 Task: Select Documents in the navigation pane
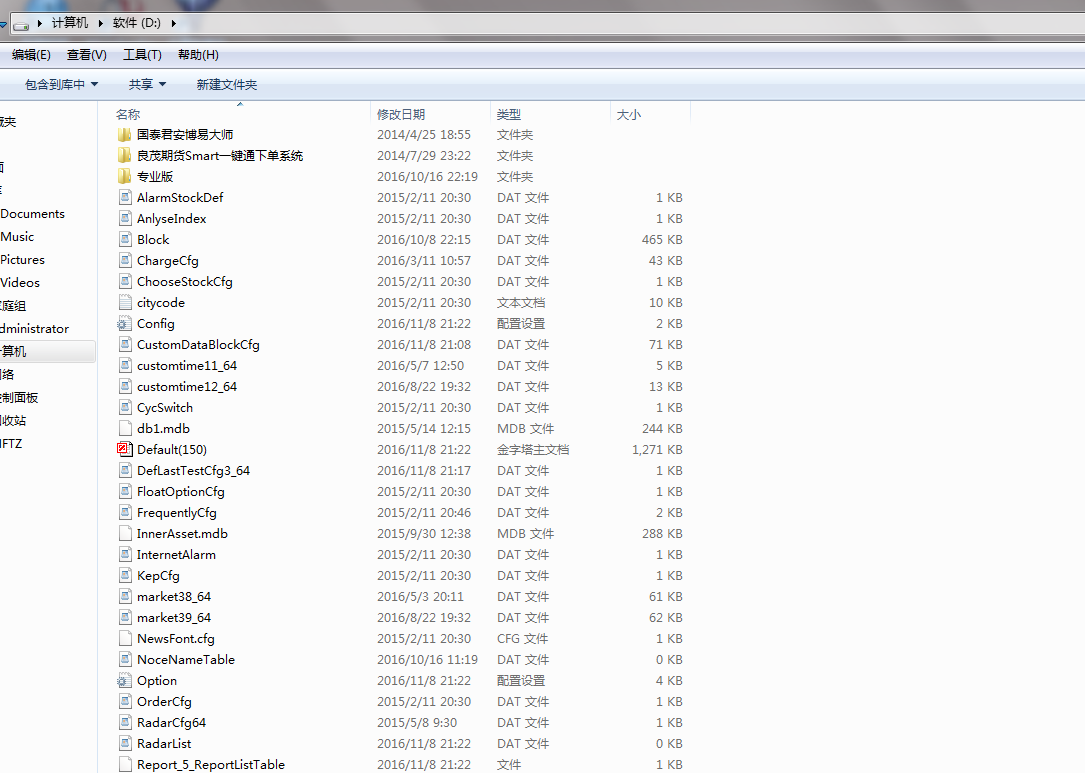pyautogui.click(x=32, y=214)
